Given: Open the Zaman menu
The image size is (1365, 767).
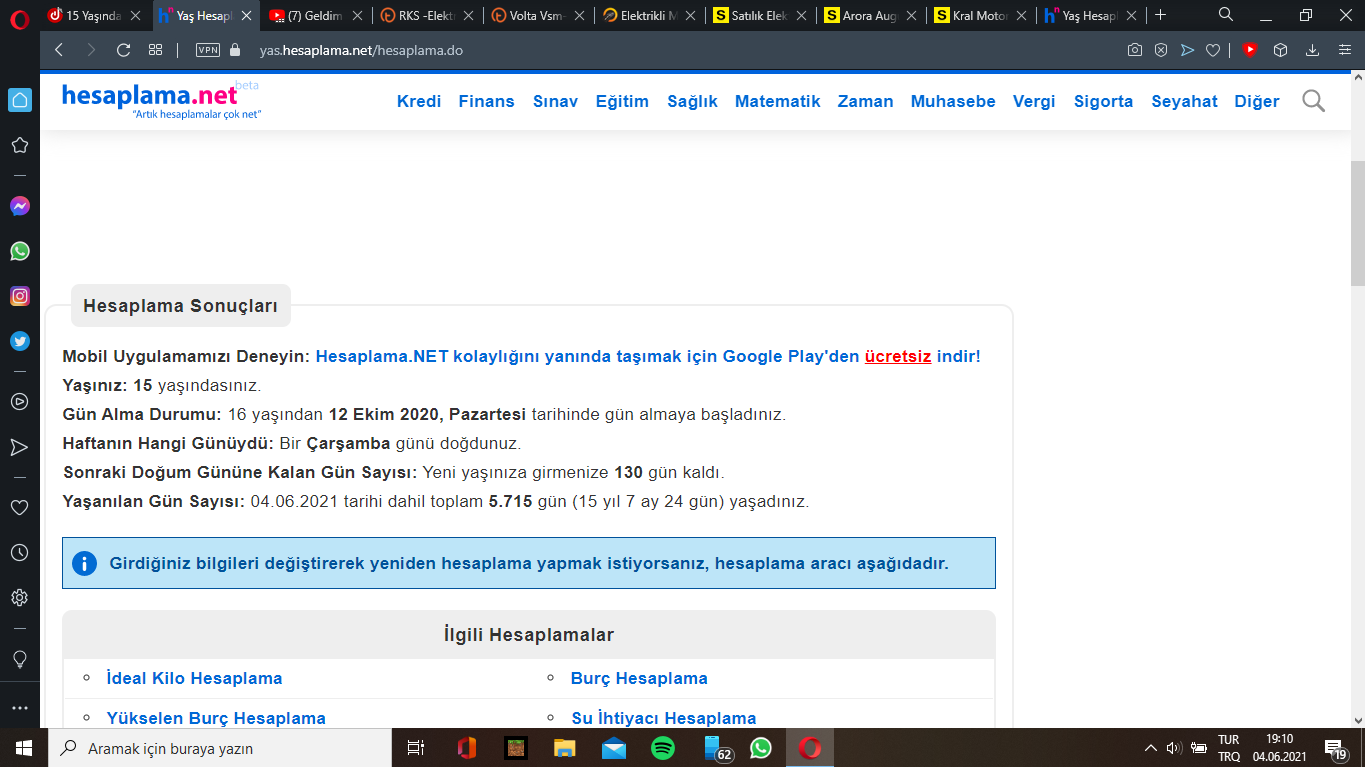Looking at the screenshot, I should coord(866,101).
